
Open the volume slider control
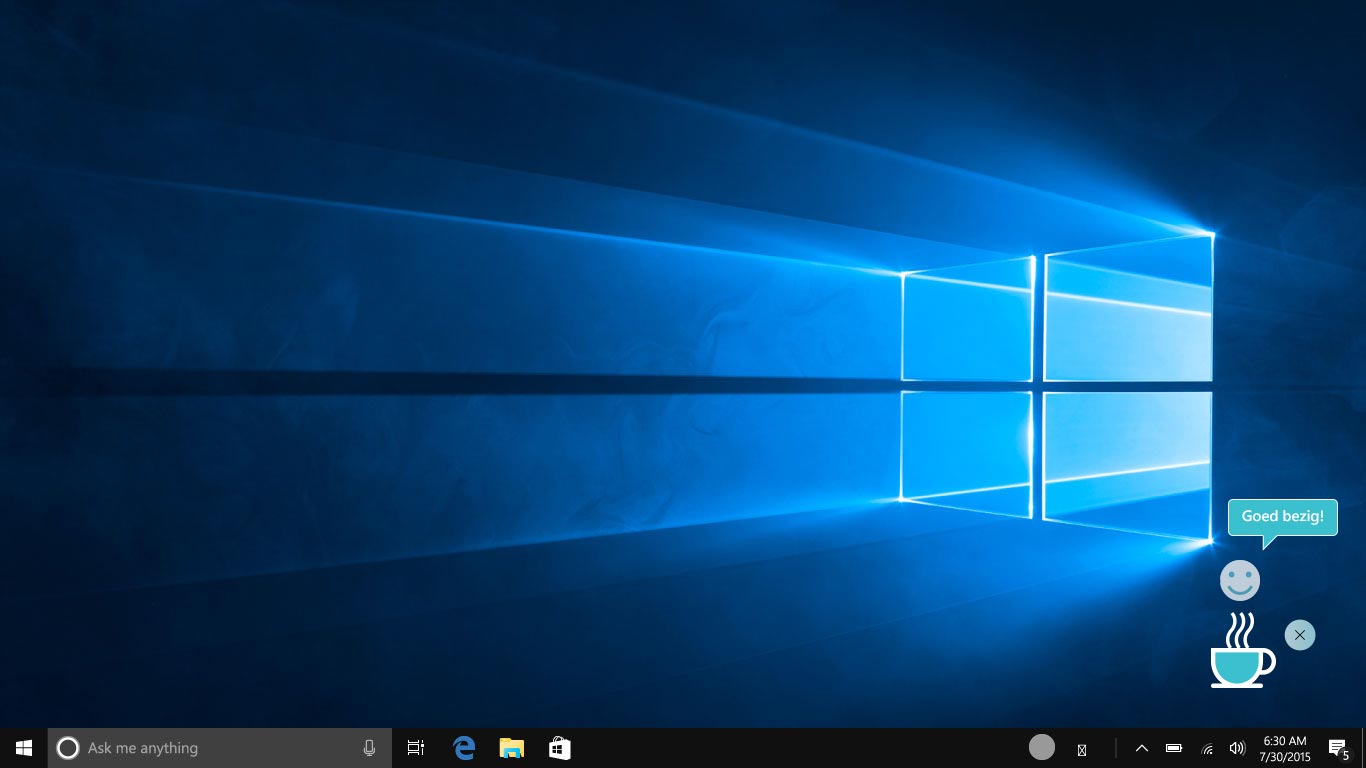(1237, 748)
